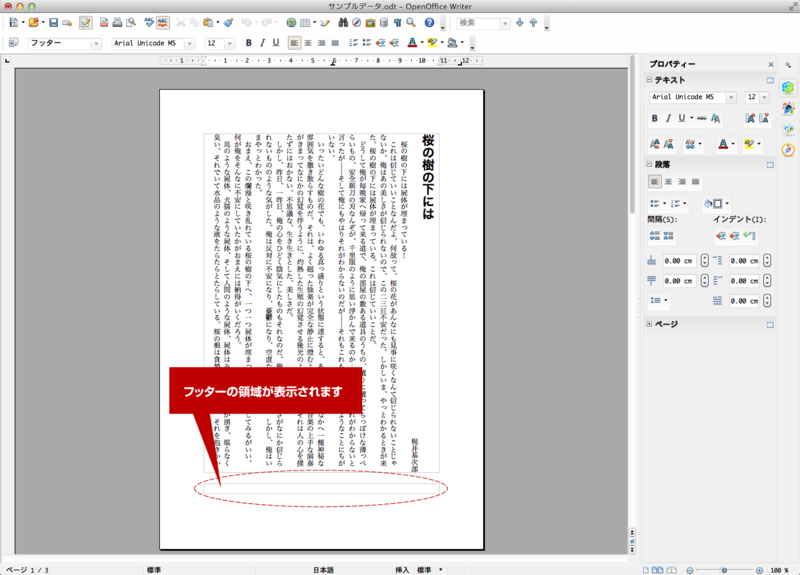Open toolbar font name dropdown arrow
The image size is (800, 575).
click(x=190, y=43)
